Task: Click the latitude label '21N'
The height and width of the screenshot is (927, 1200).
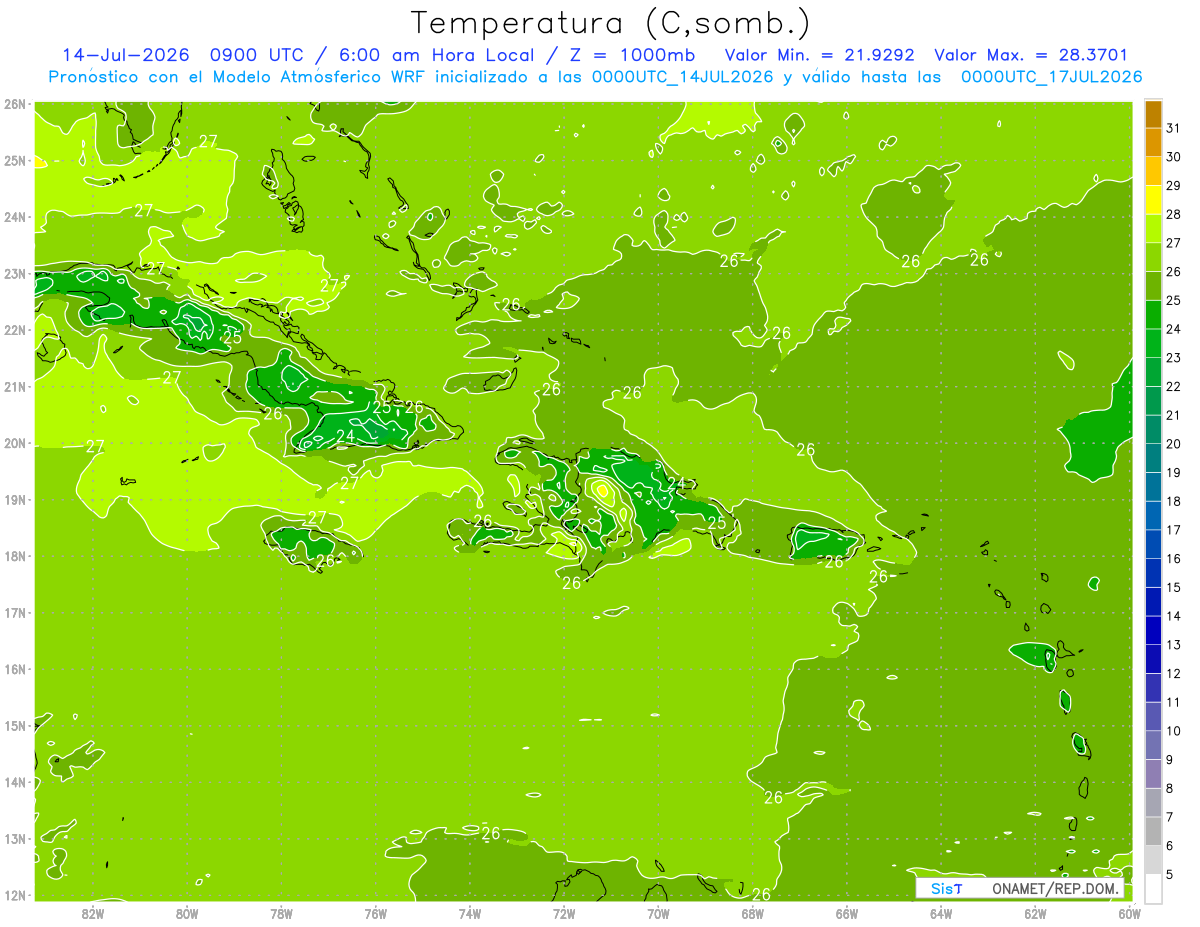Action: tap(15, 386)
